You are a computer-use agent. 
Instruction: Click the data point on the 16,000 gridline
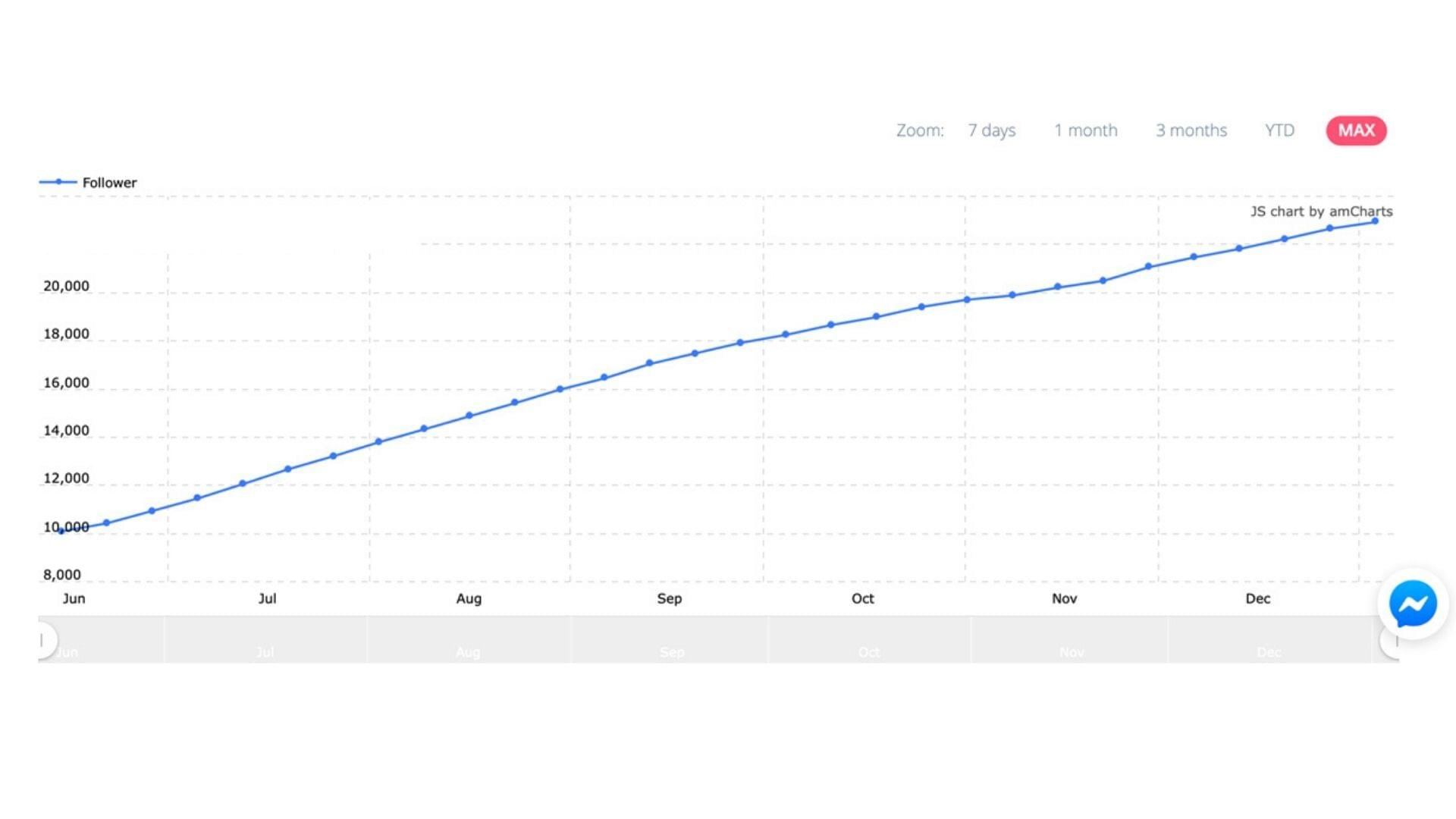click(560, 389)
